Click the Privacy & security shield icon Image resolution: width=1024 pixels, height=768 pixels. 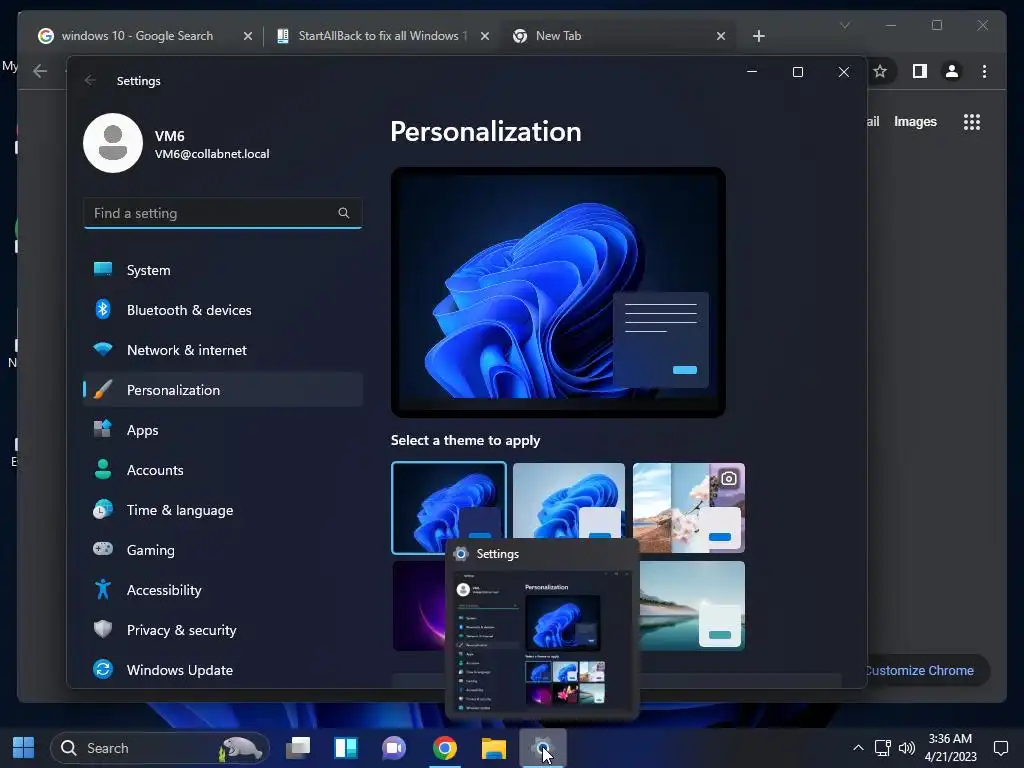(x=103, y=629)
